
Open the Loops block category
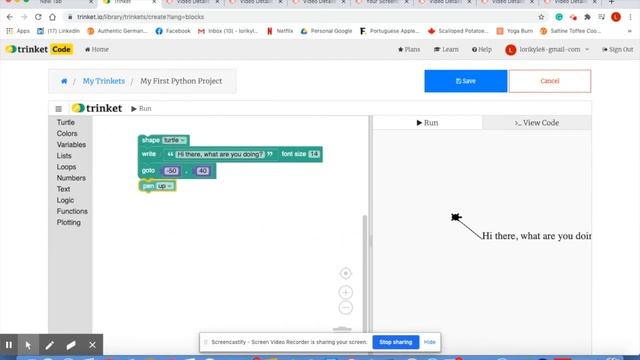66,167
